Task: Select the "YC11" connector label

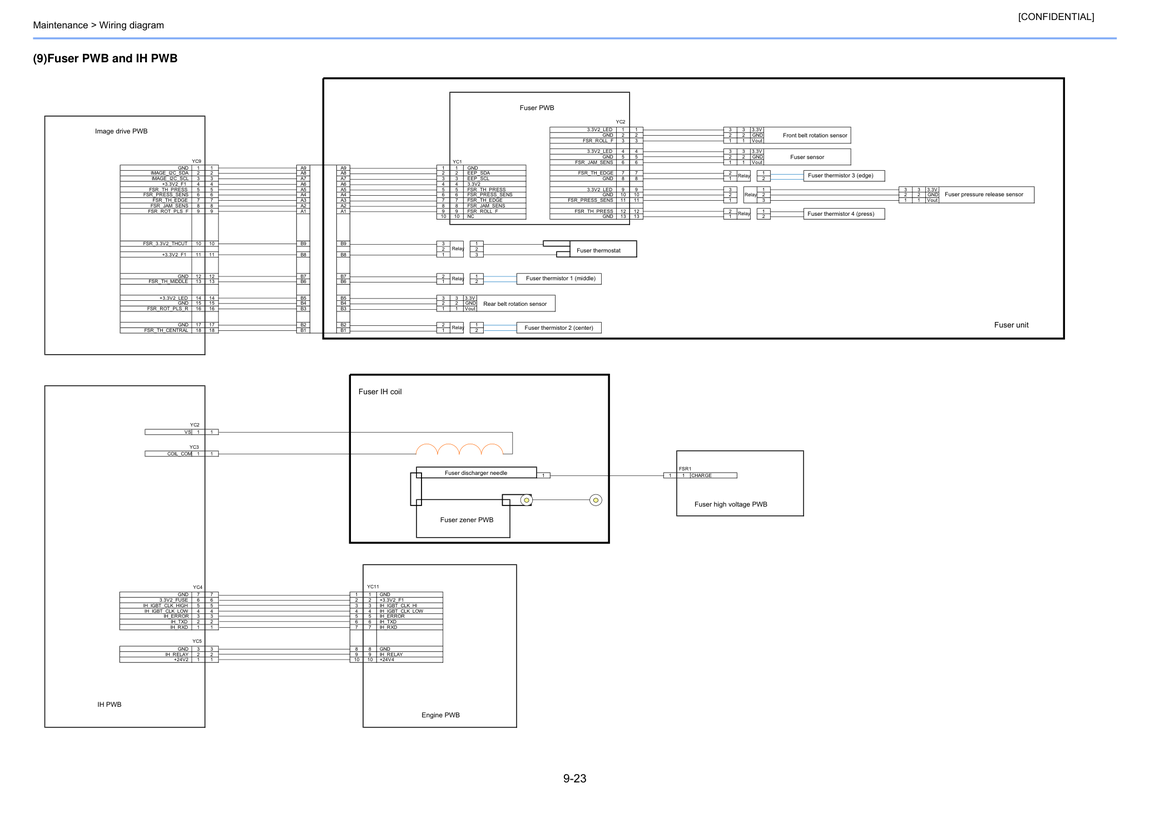Action: click(373, 586)
